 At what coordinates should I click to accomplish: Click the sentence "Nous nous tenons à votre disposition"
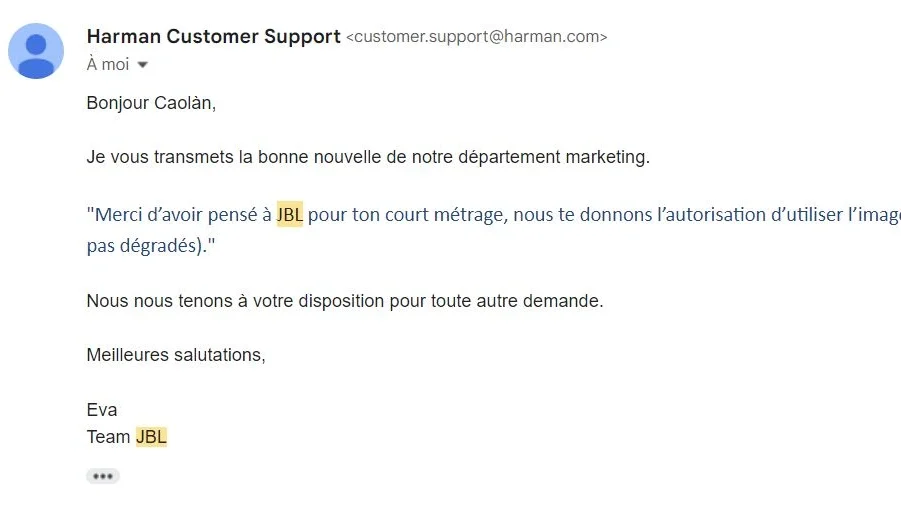pos(345,301)
